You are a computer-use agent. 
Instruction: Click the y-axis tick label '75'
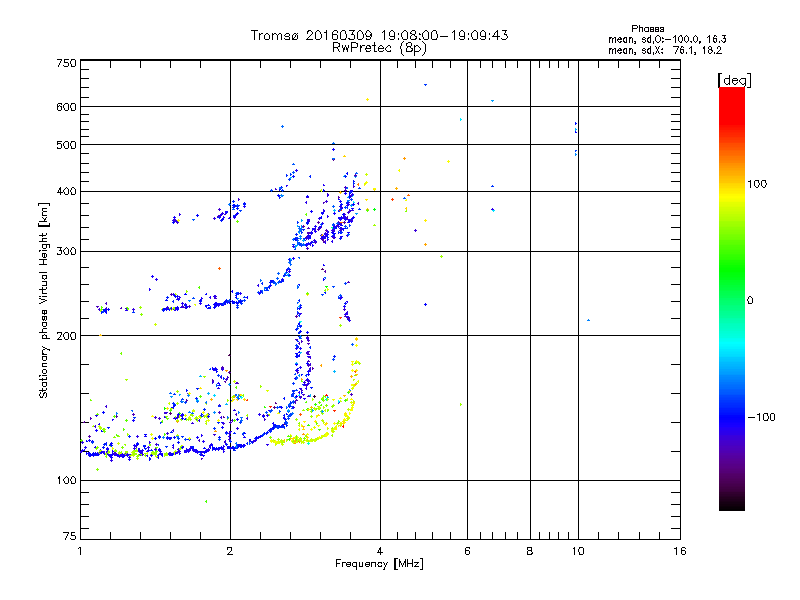[x=70, y=536]
